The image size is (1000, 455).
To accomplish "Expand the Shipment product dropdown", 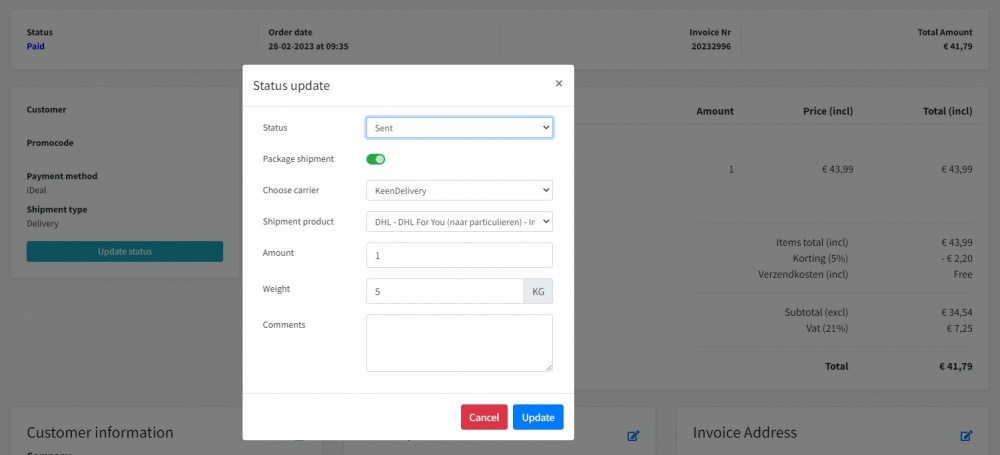I will pyautogui.click(x=459, y=221).
